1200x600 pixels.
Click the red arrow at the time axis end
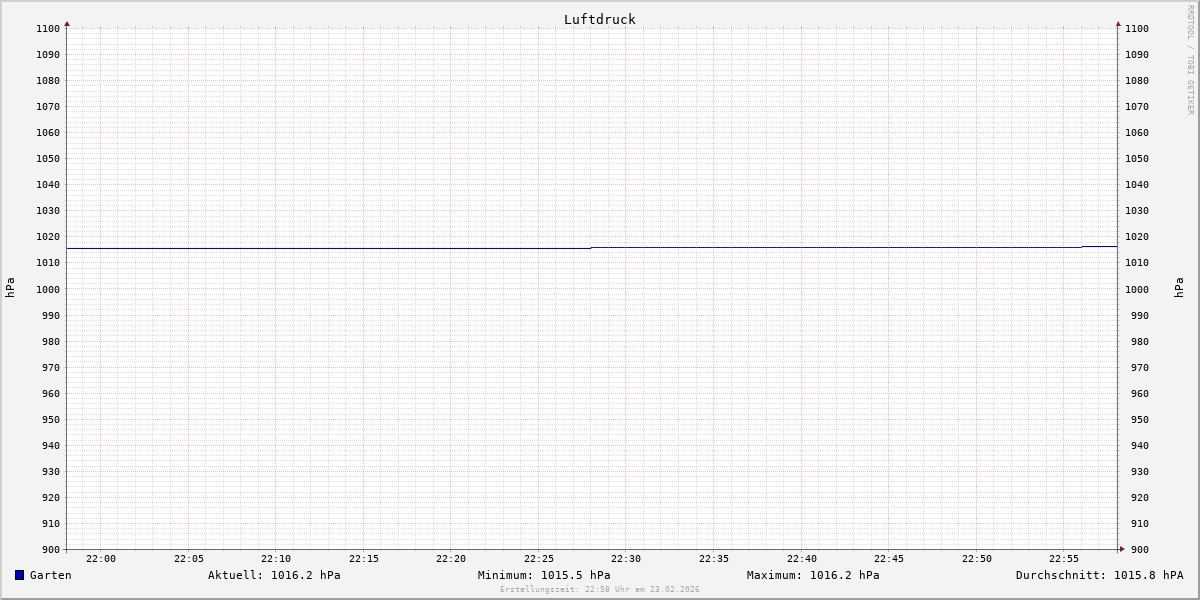1122,549
